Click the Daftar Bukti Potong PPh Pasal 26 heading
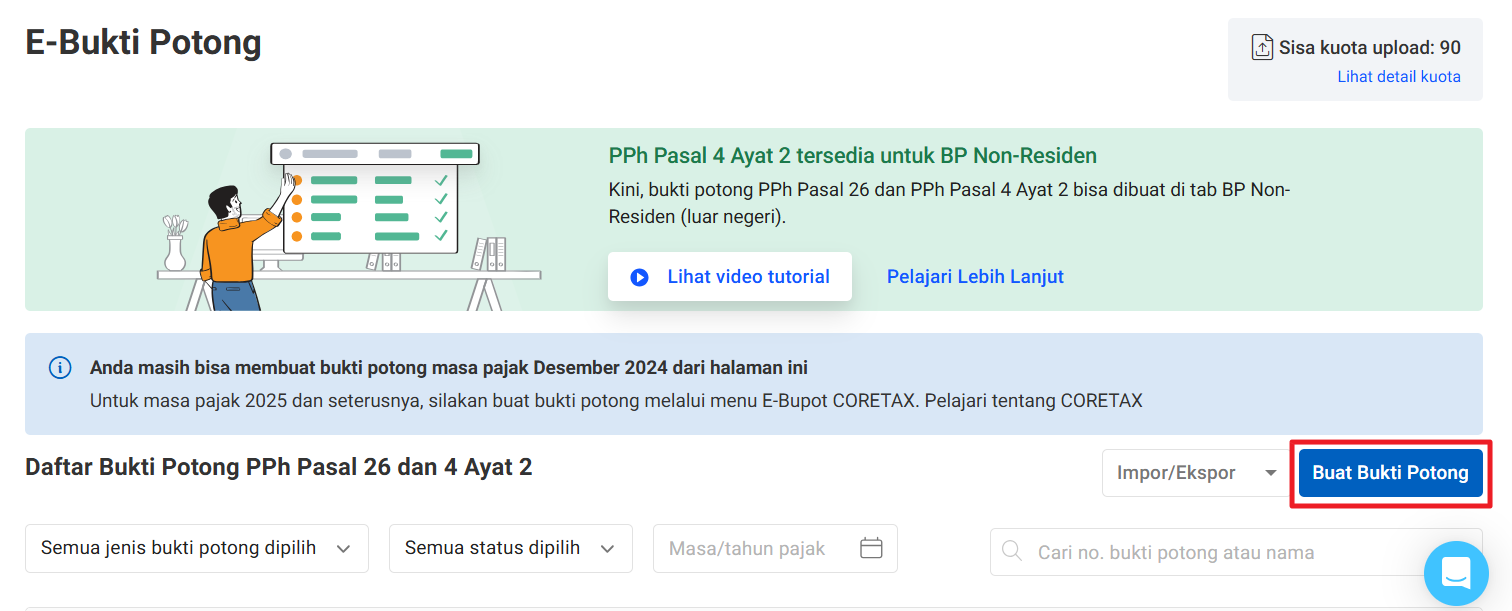The width and height of the screenshot is (1512, 611). click(278, 467)
